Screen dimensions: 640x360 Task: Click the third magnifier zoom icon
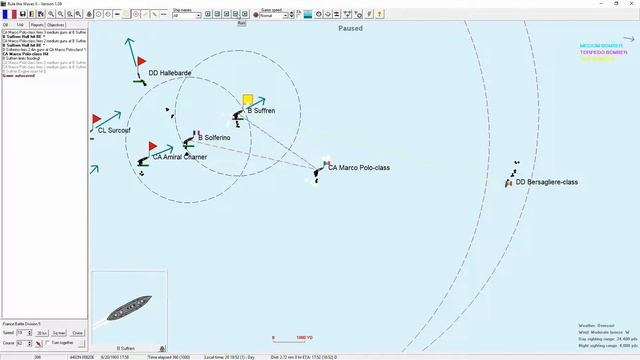pyautogui.click(x=70, y=14)
